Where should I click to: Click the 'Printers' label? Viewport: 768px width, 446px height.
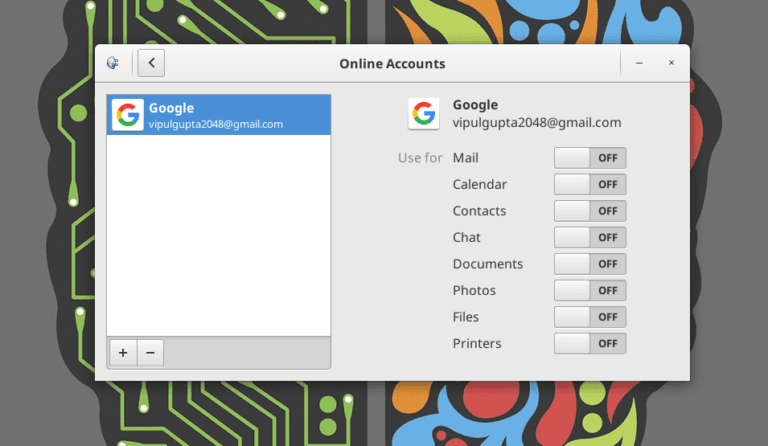(477, 343)
